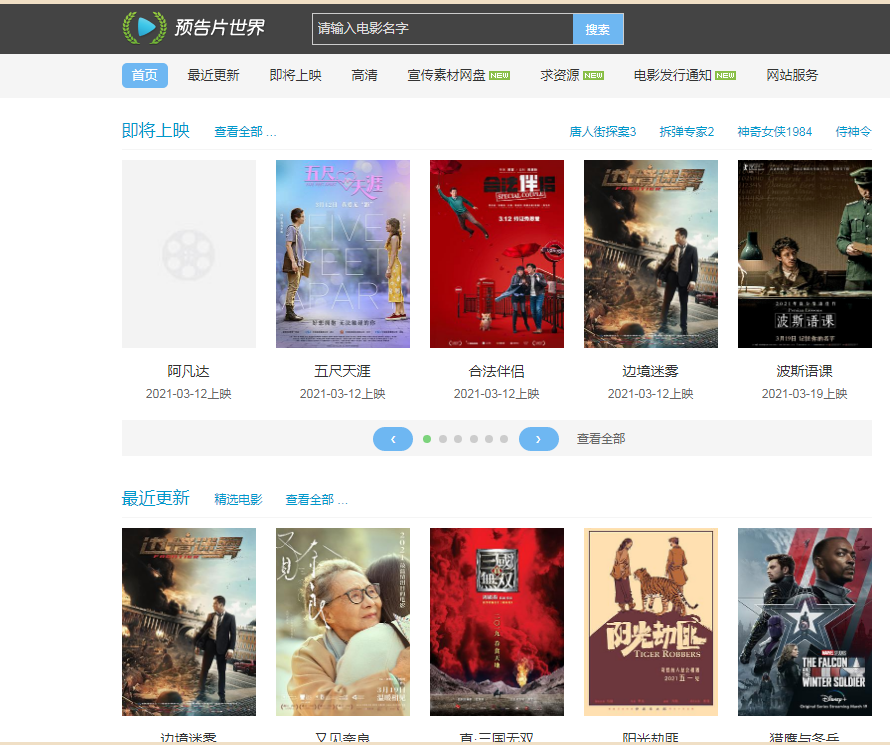890x745 pixels.
Task: Open the 合法伴侣 movie poster
Action: pyautogui.click(x=497, y=254)
